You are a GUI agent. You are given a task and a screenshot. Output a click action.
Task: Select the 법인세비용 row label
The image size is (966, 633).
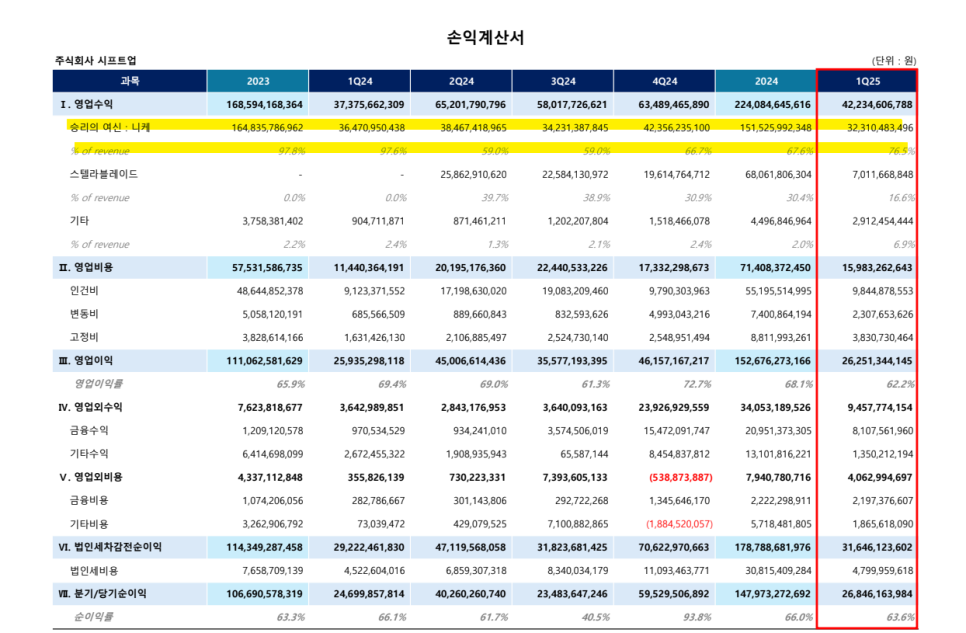click(94, 570)
